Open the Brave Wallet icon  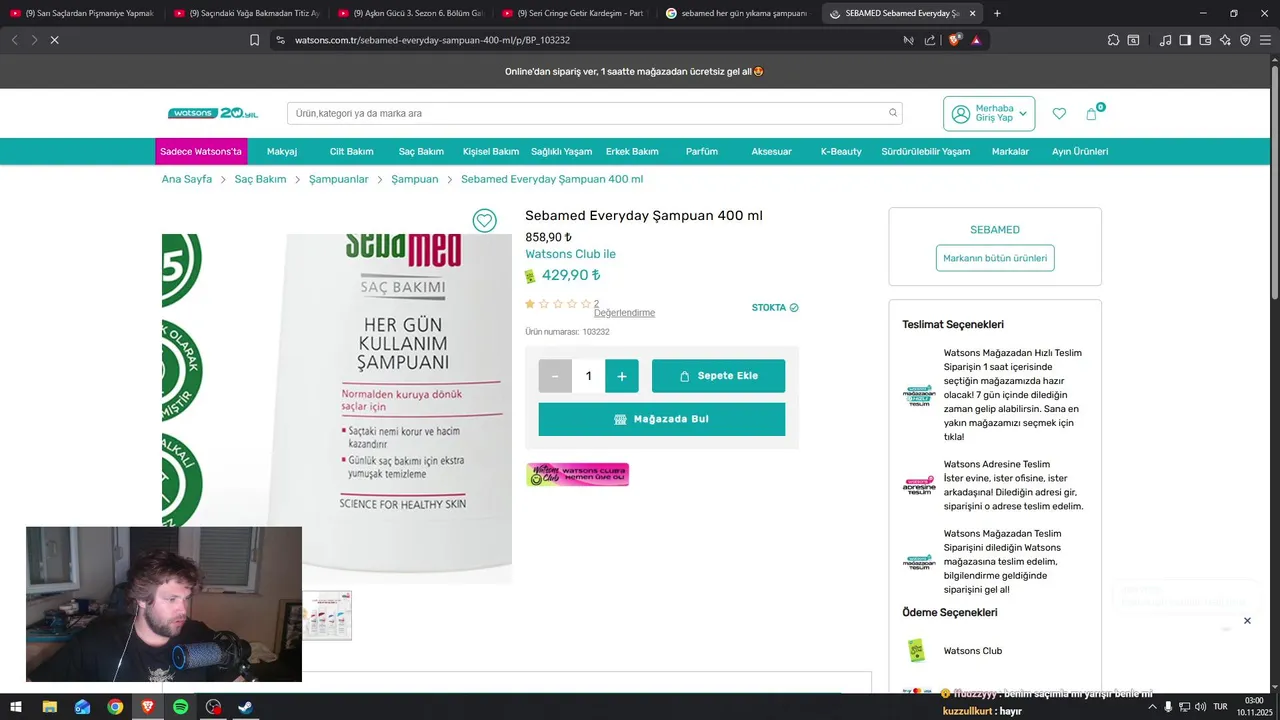(1205, 40)
